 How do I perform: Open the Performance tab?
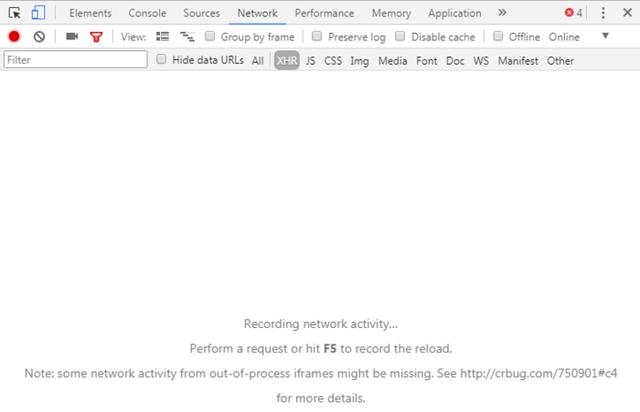click(x=324, y=13)
